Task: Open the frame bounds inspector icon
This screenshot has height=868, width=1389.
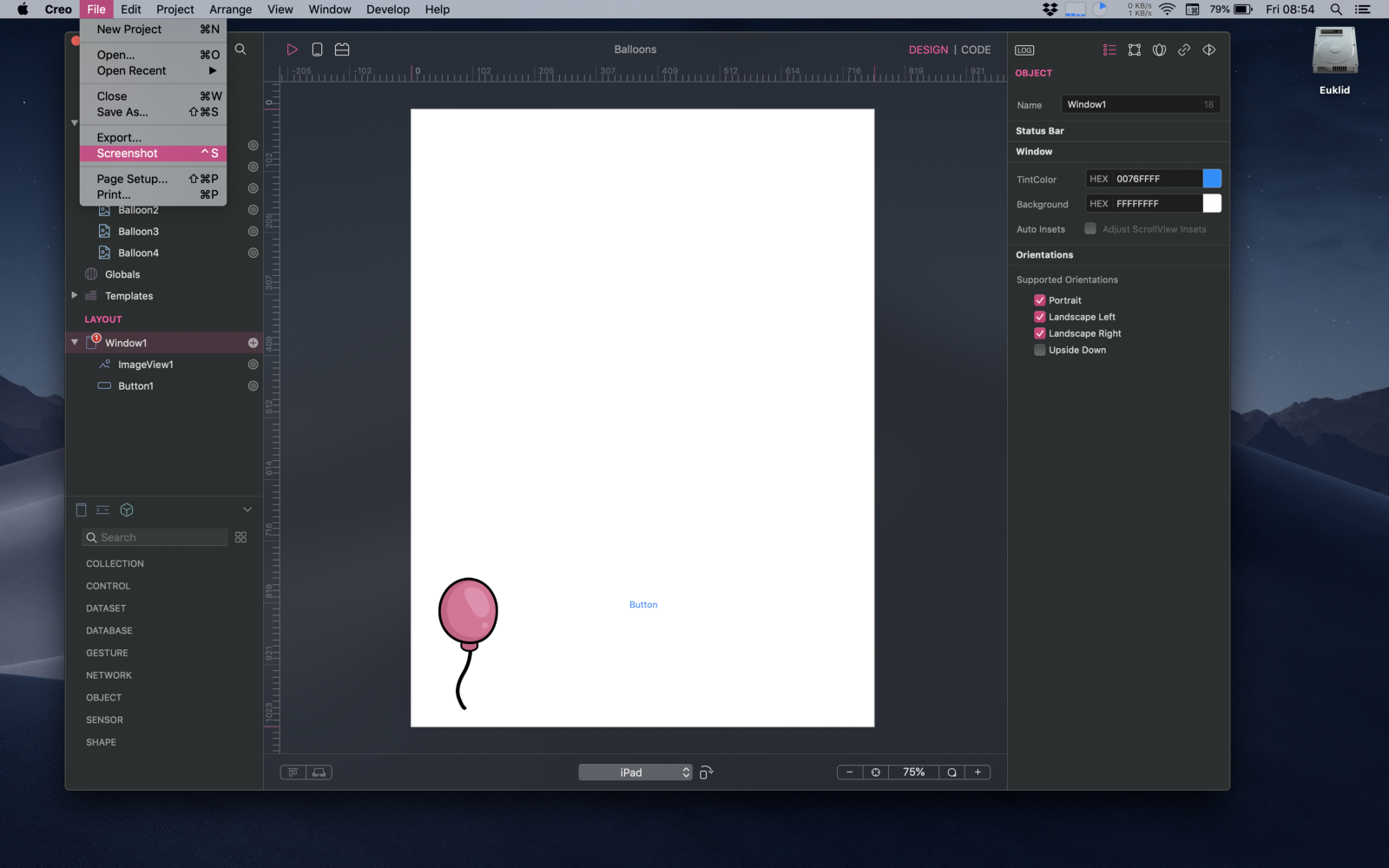Action: click(x=1134, y=49)
